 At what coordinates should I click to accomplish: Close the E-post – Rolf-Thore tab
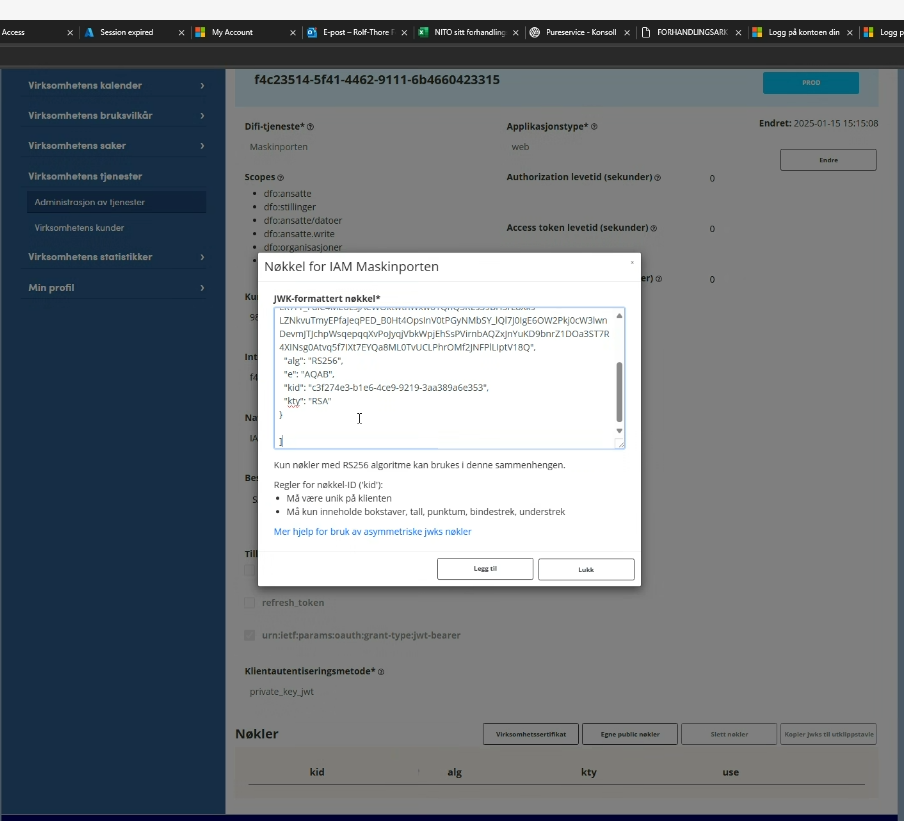click(x=404, y=33)
